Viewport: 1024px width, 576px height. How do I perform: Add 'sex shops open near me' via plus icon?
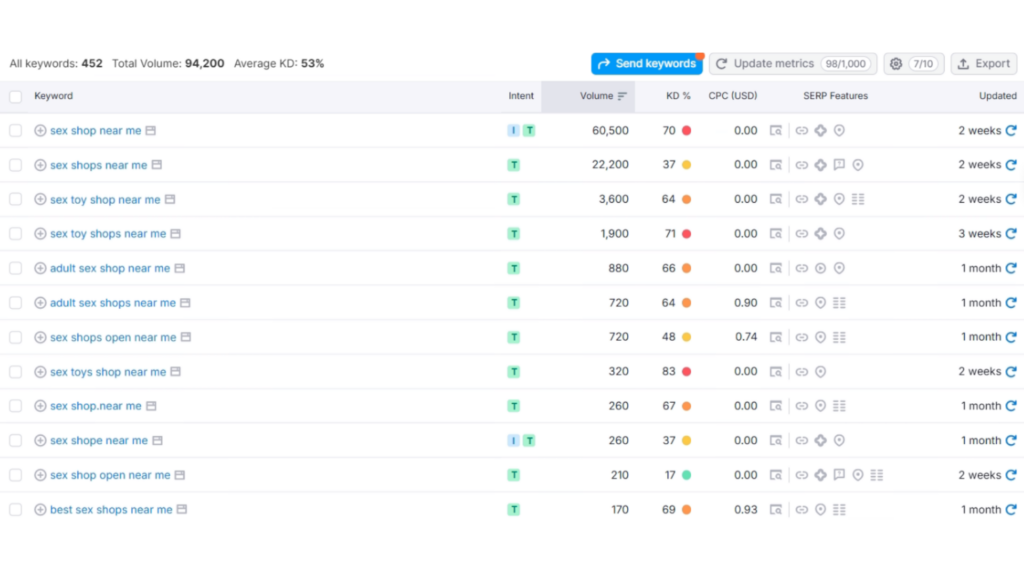pyautogui.click(x=40, y=337)
